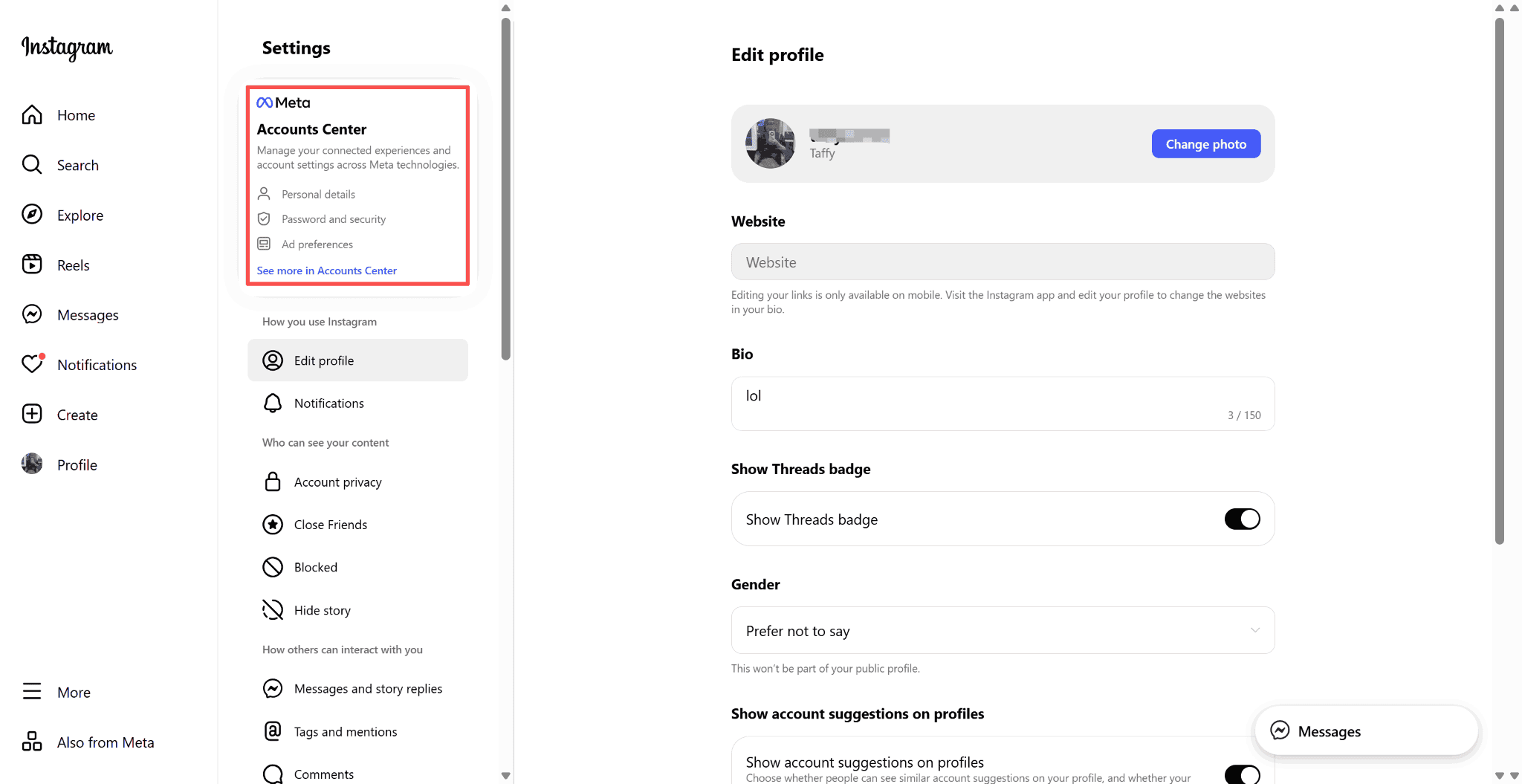Click the Notifications heart icon
This screenshot has width=1522, height=784.
click(x=32, y=364)
